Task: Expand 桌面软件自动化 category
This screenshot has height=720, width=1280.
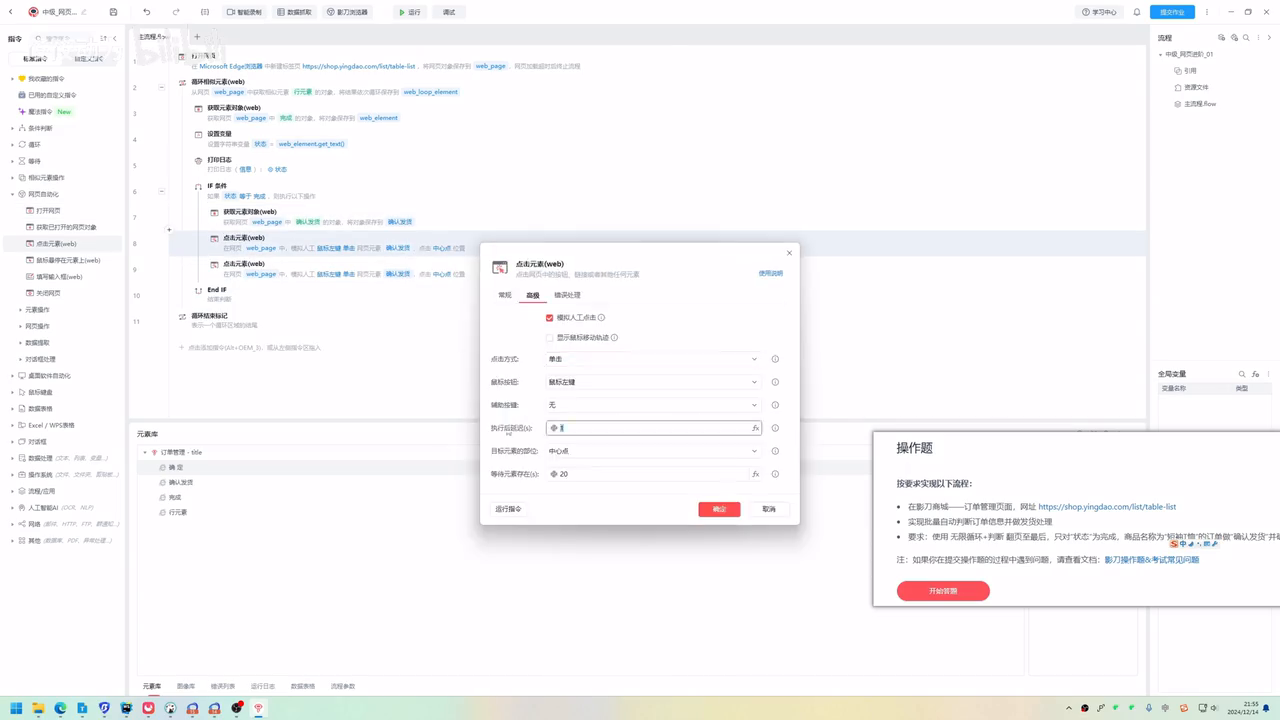Action: tap(12, 375)
